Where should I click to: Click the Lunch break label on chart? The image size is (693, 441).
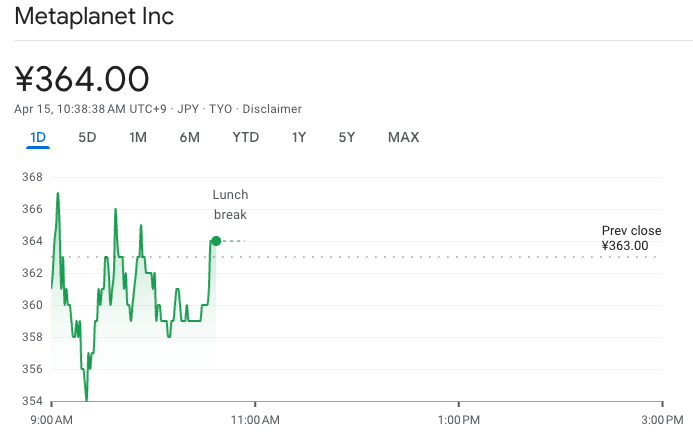point(230,204)
